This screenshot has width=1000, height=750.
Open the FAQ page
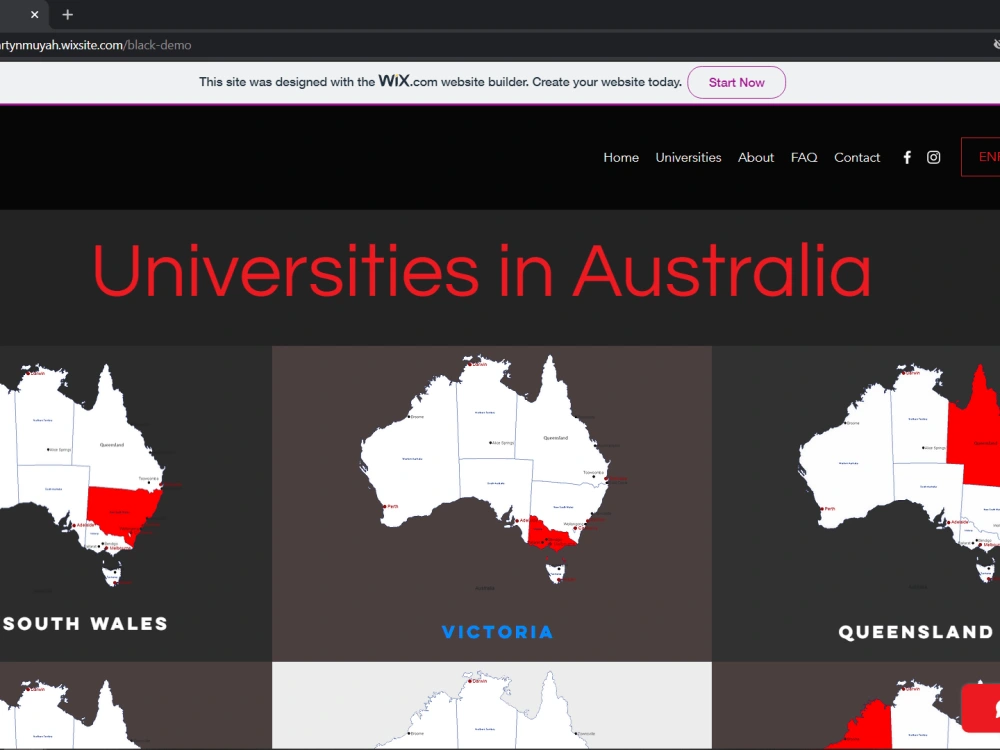(804, 158)
